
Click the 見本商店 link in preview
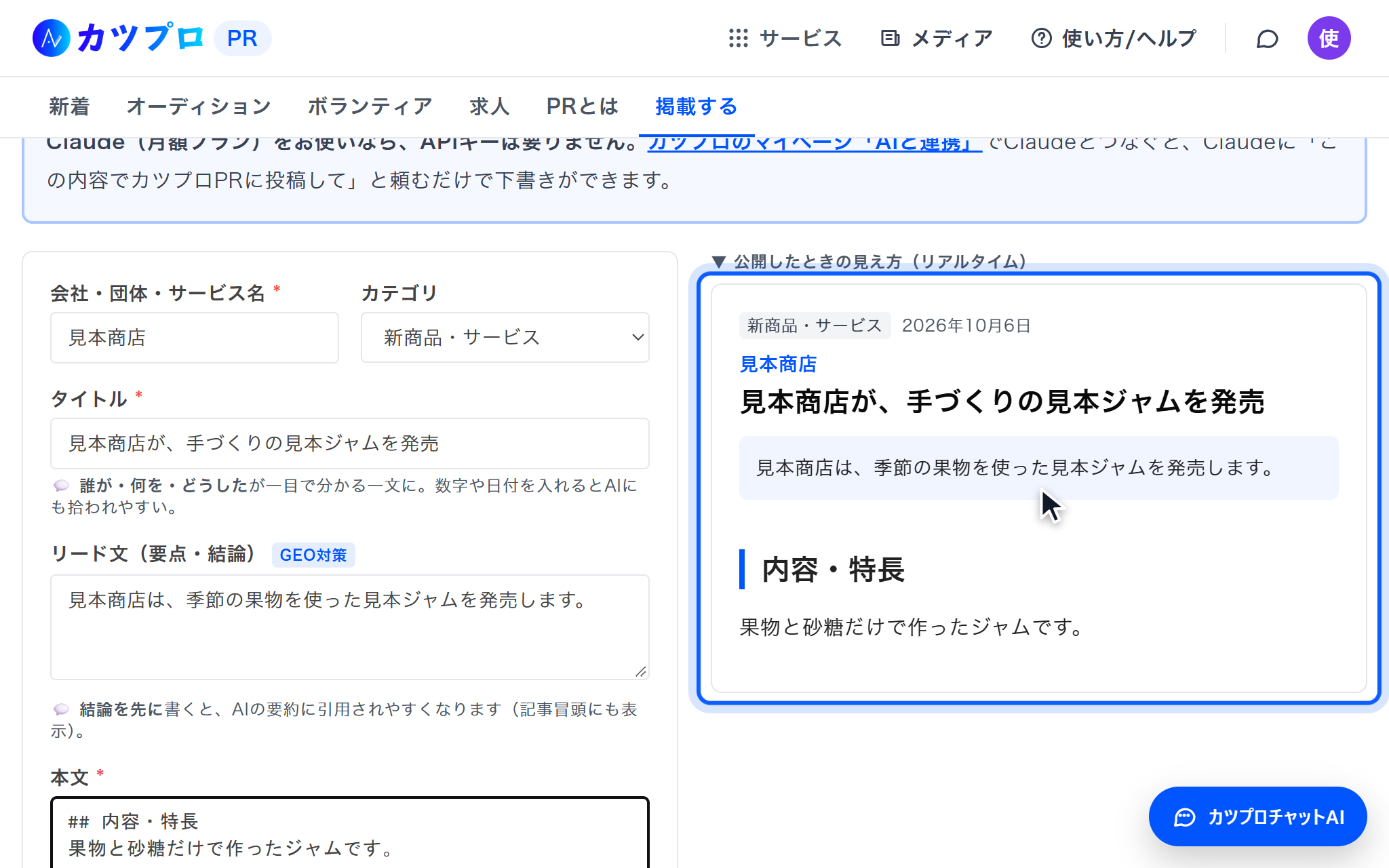pos(778,364)
